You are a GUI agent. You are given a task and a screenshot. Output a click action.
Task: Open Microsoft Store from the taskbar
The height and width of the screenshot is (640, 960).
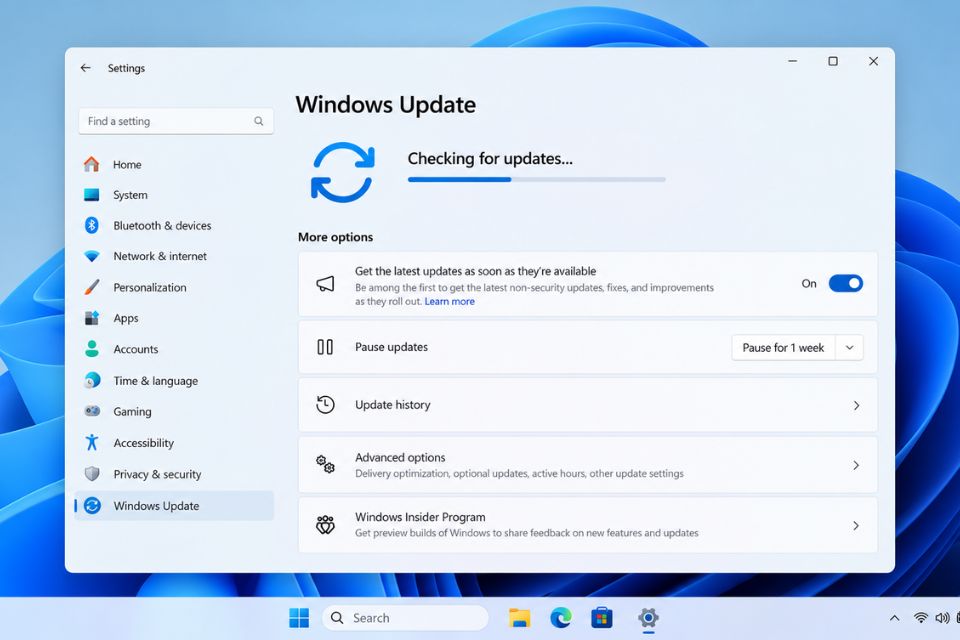click(x=602, y=618)
